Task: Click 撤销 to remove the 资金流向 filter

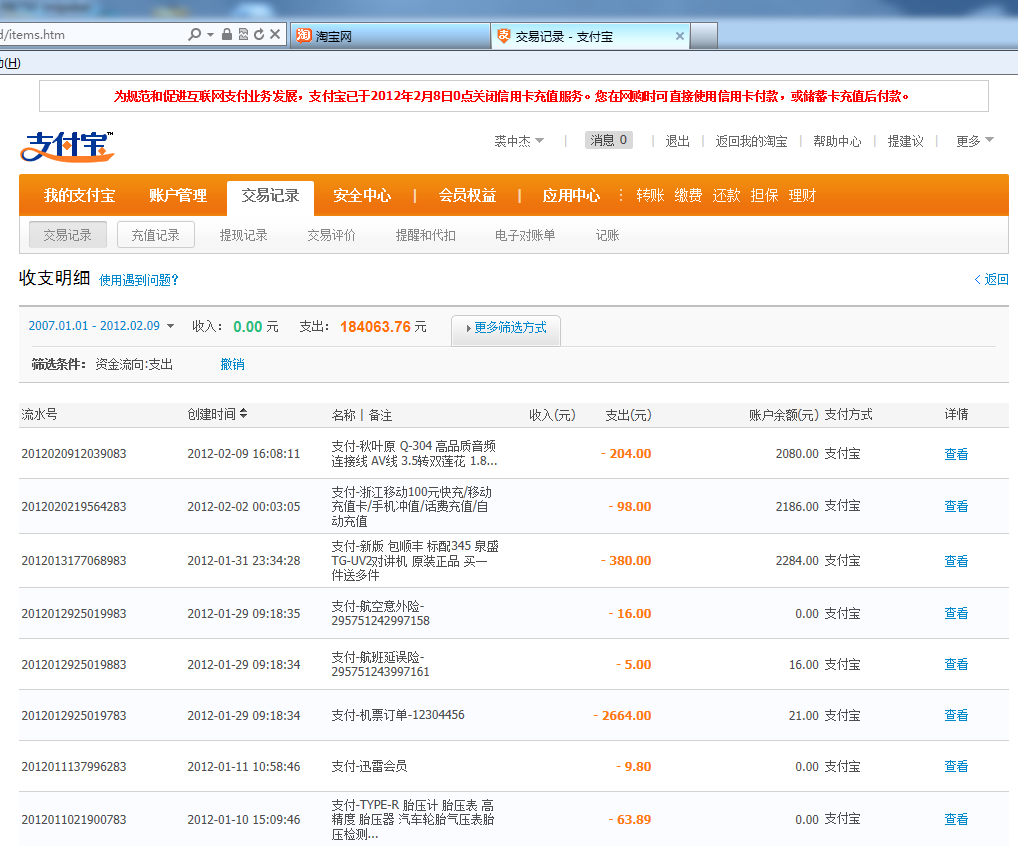Action: [232, 364]
